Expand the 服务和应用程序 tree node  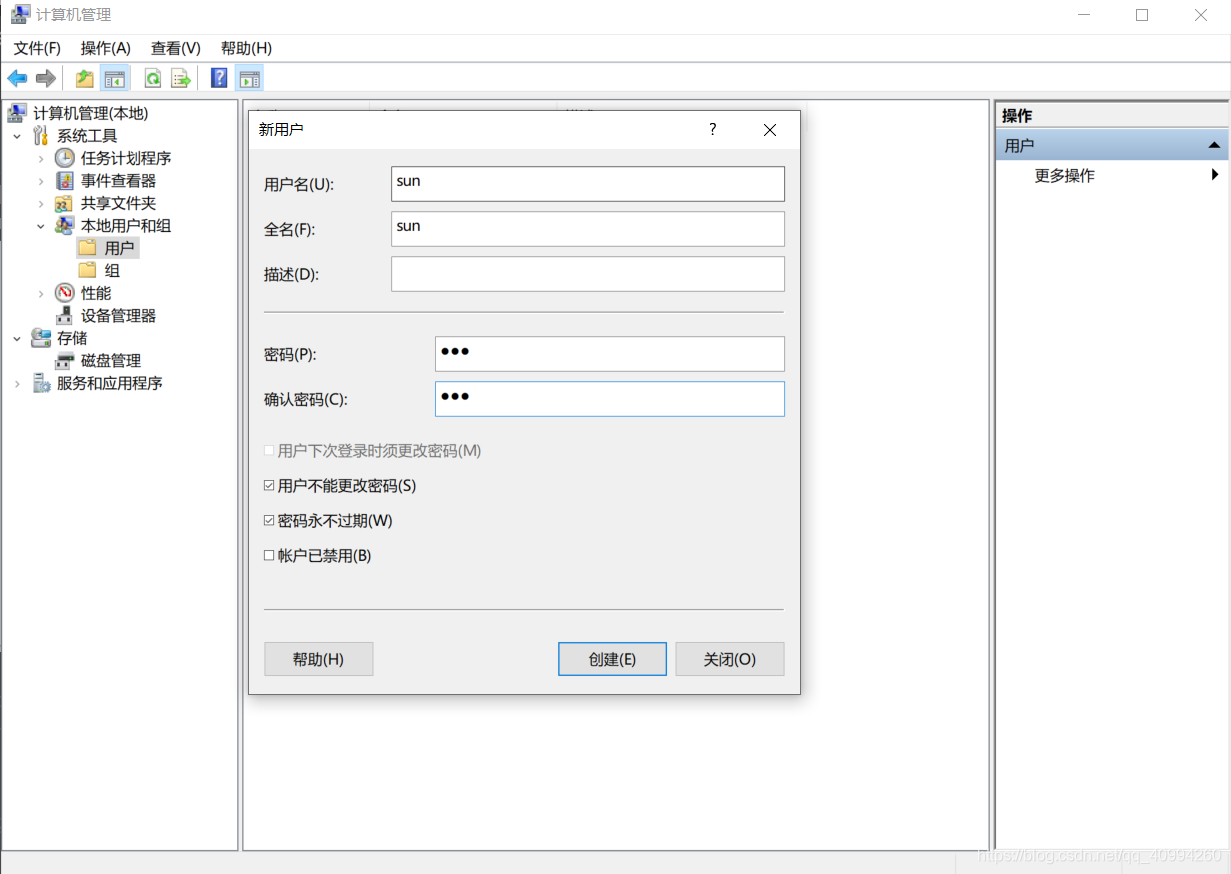pyautogui.click(x=17, y=383)
